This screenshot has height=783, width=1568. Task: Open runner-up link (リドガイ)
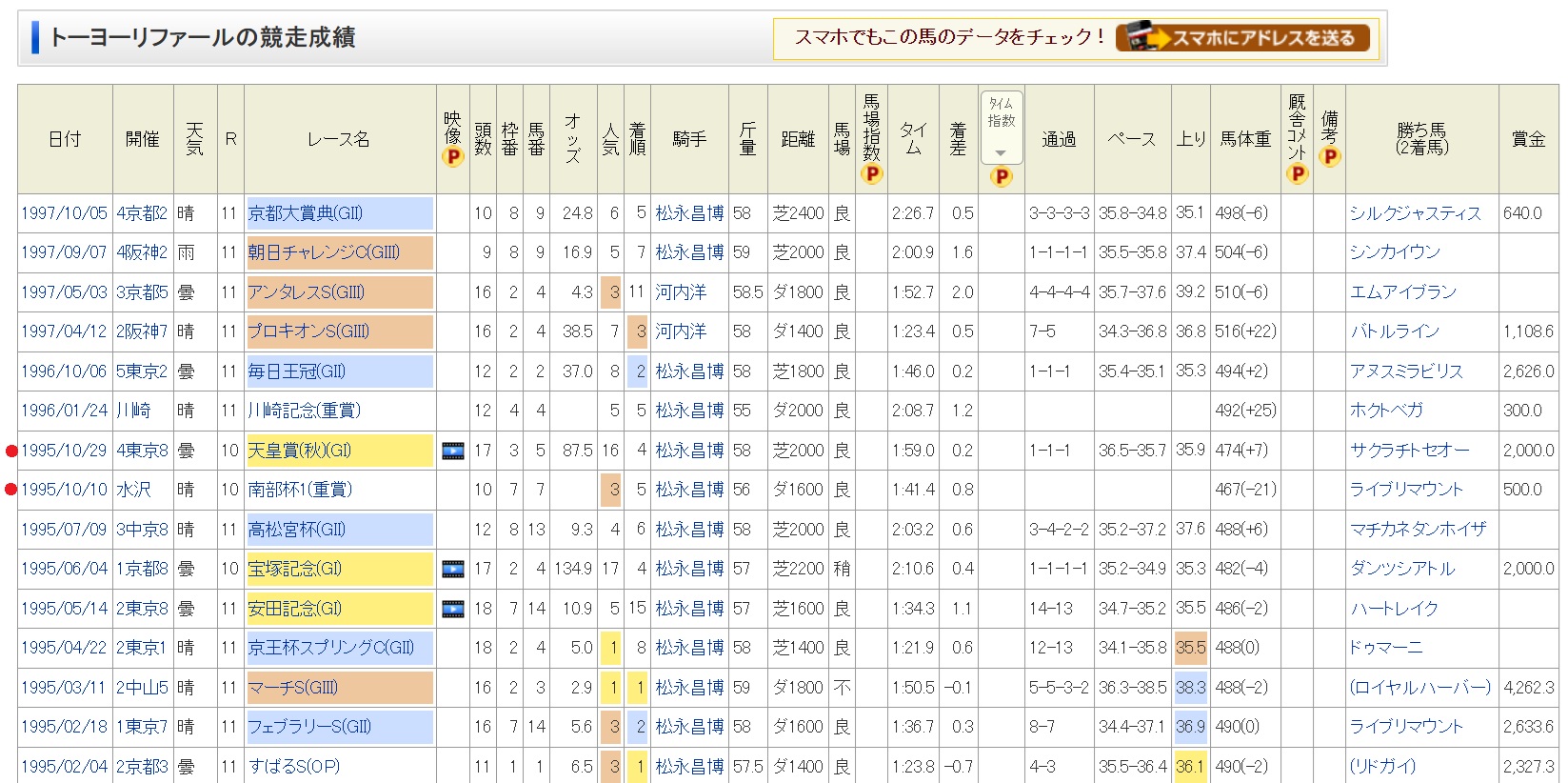[x=1383, y=767]
